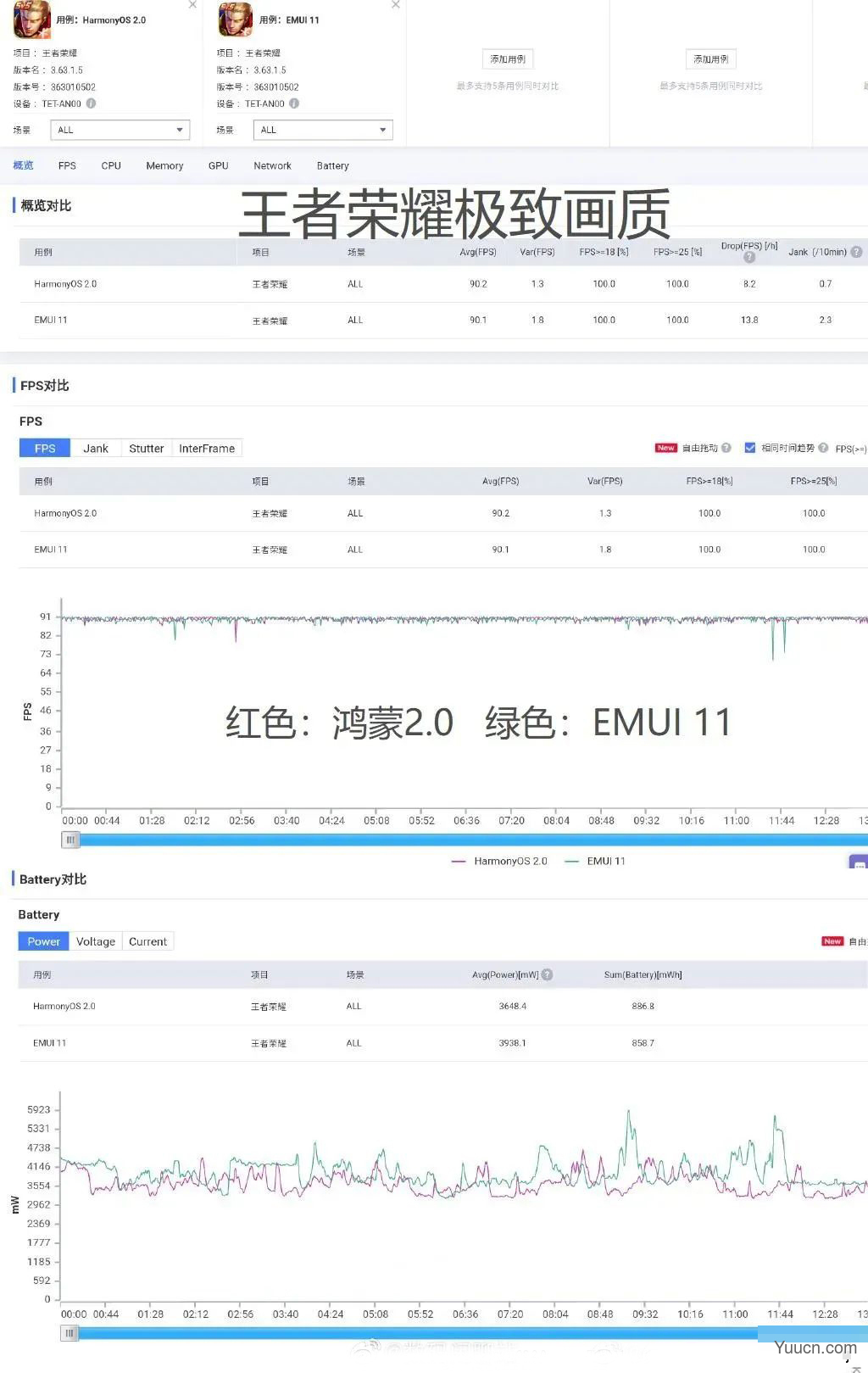This screenshot has width=868, height=1373.
Task: Select the blue FPS sub-tab in FPS section
Action: point(45,449)
